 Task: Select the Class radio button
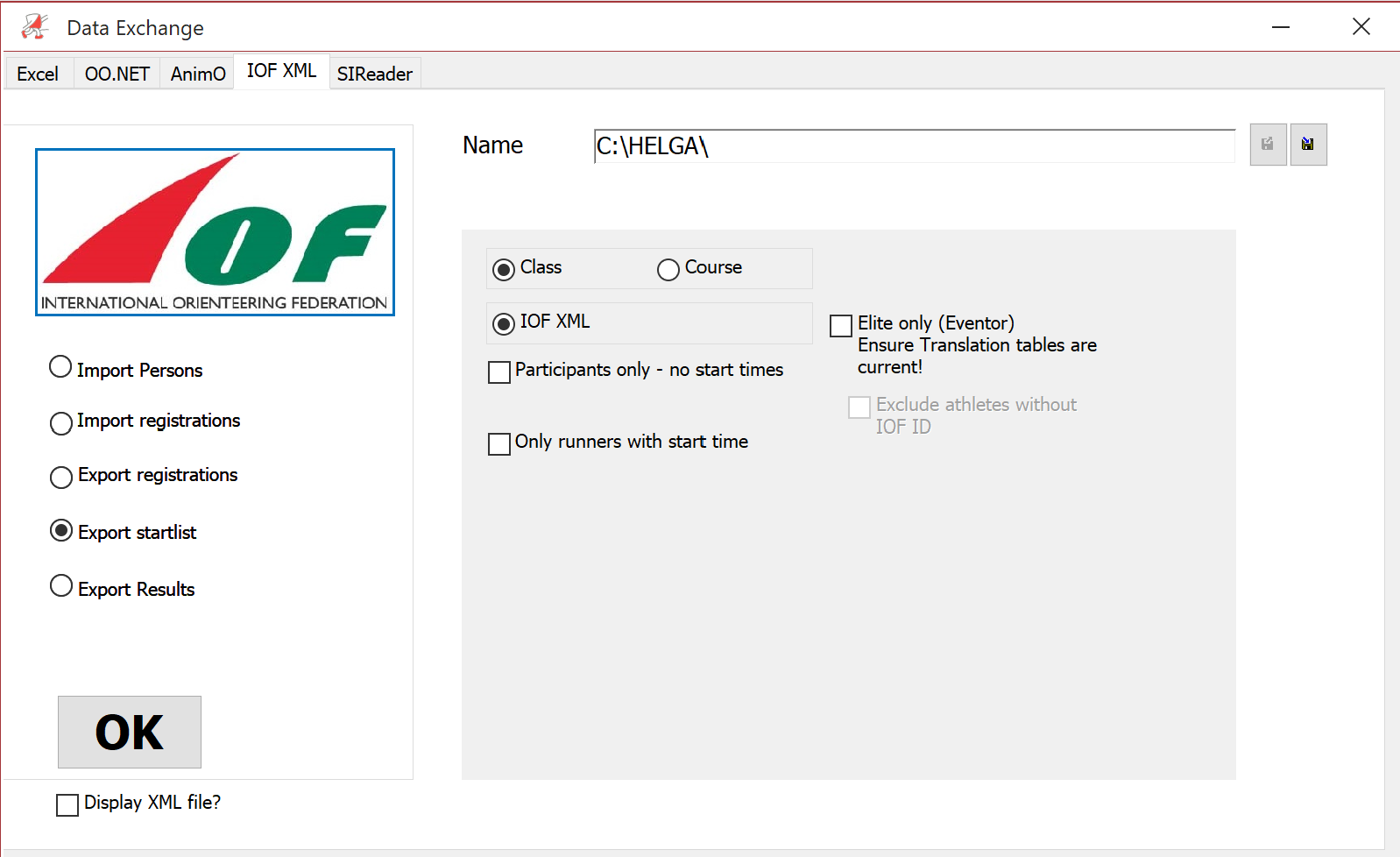504,270
